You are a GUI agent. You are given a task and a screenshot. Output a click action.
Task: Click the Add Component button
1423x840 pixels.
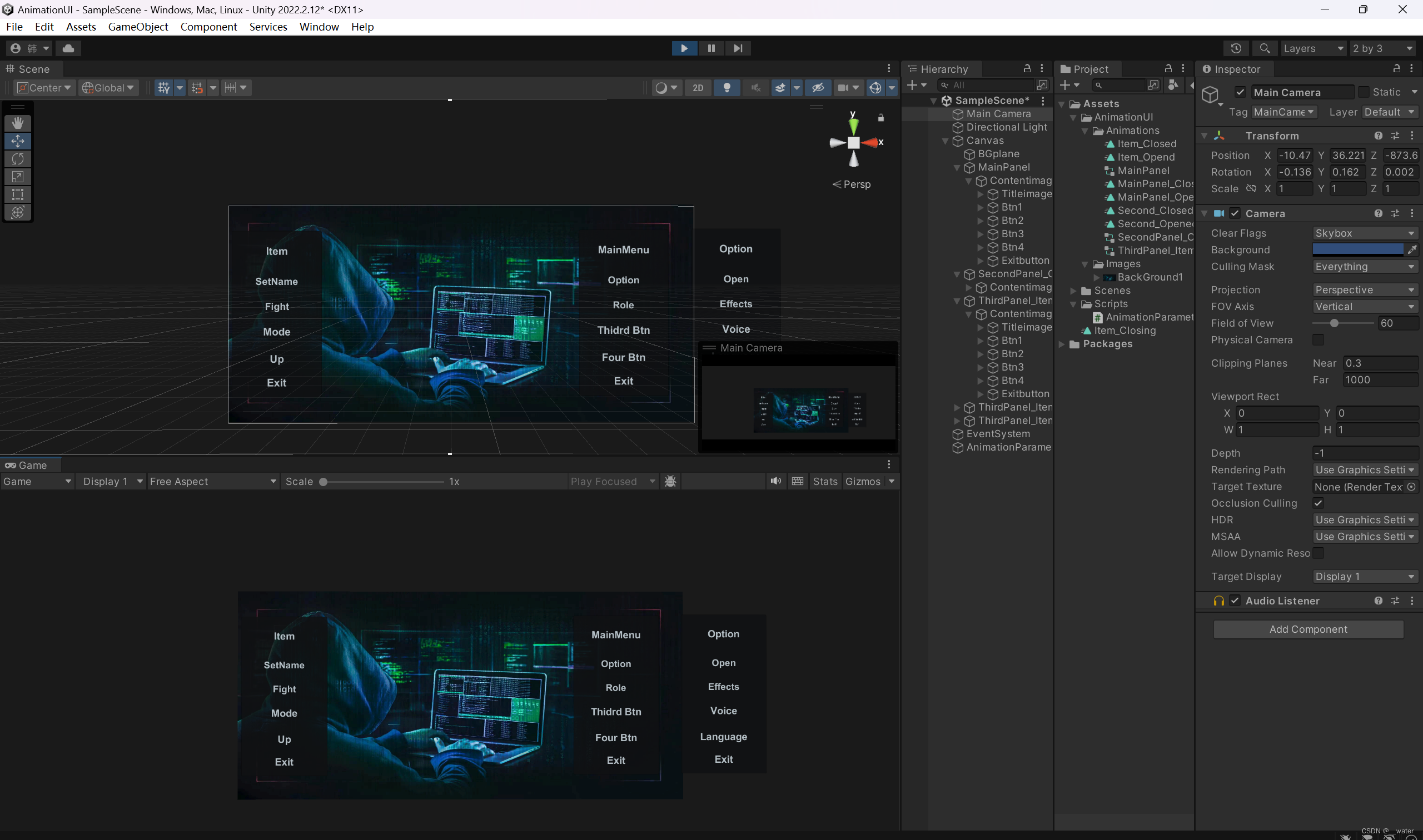(1308, 629)
